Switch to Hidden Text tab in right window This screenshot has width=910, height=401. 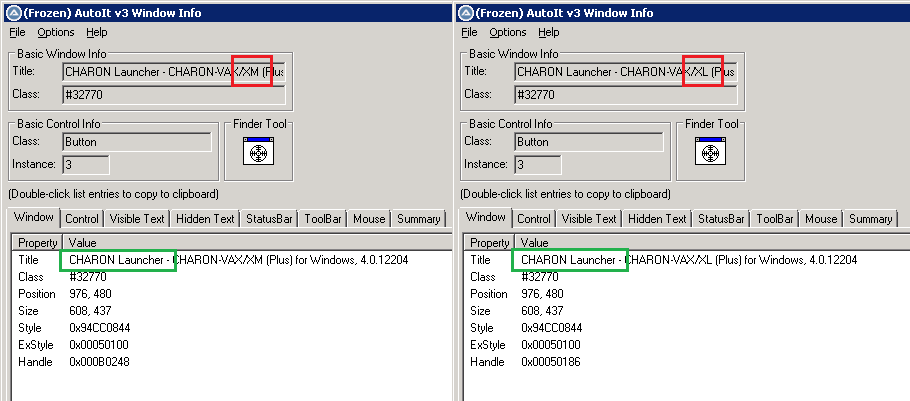point(657,219)
